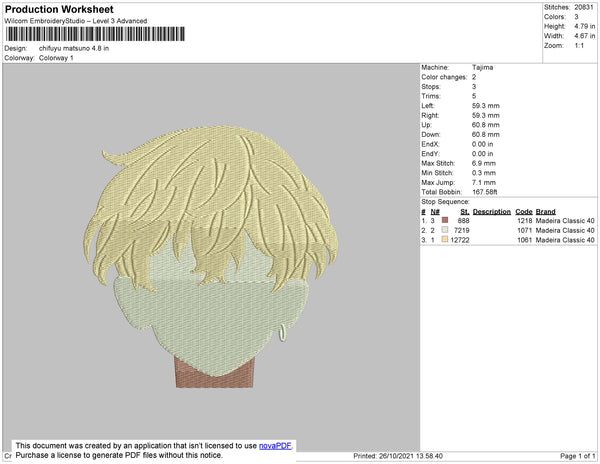Click the Colors value 3
The height and width of the screenshot is (464, 600).
[x=576, y=17]
